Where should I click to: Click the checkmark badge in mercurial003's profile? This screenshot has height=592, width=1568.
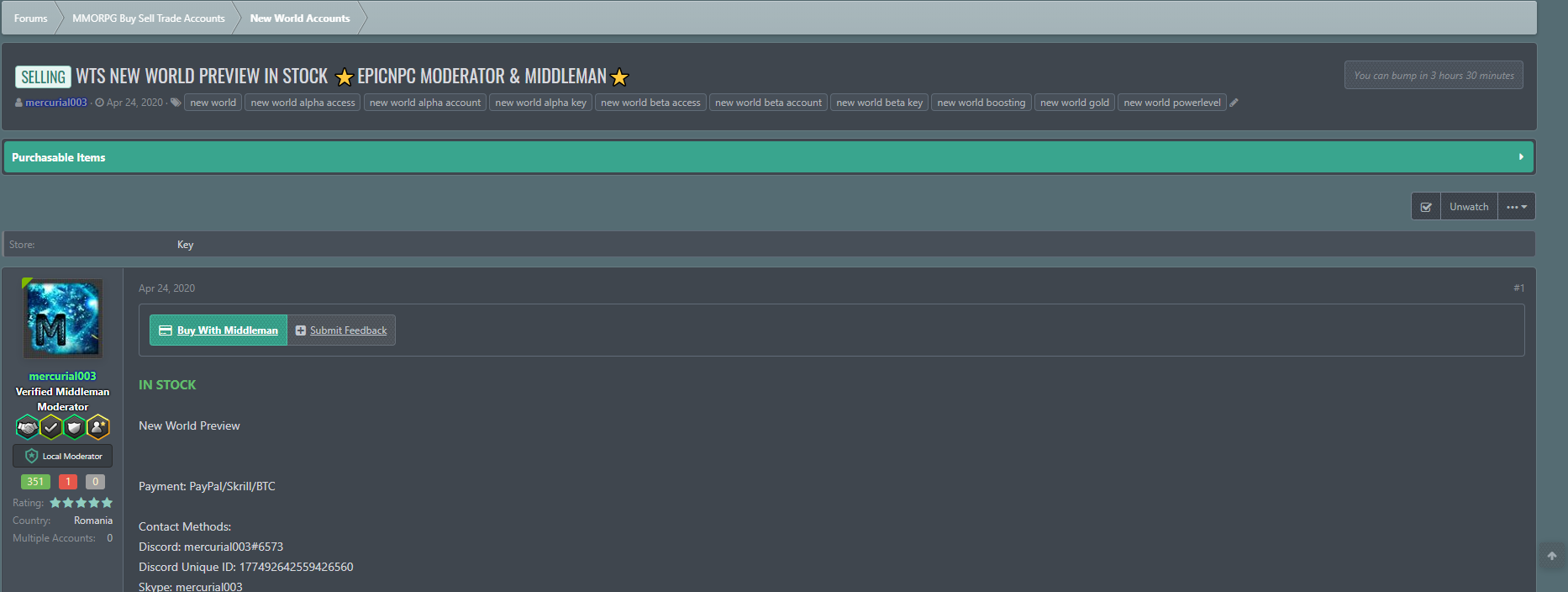[51, 427]
